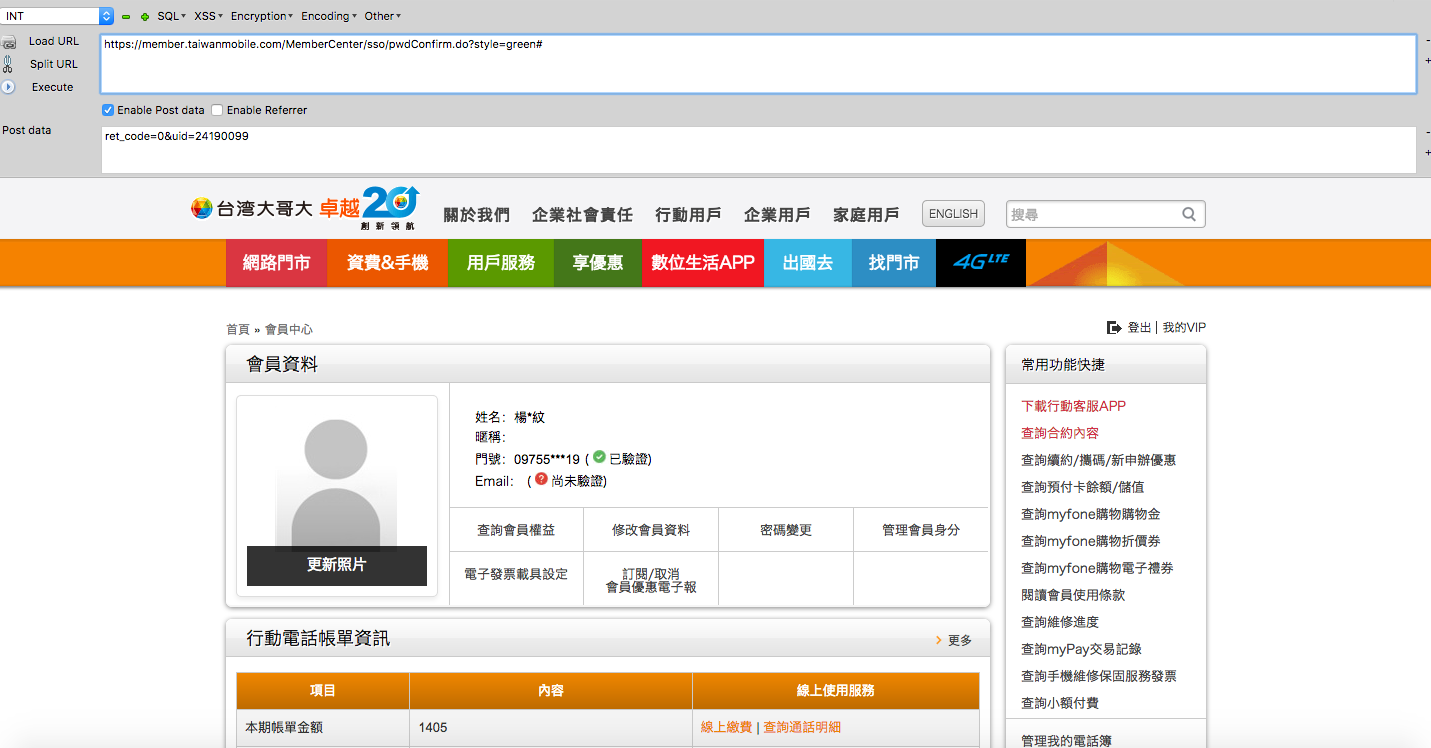Click the 更新照片 button
Image resolution: width=1431 pixels, height=748 pixels.
click(x=337, y=565)
